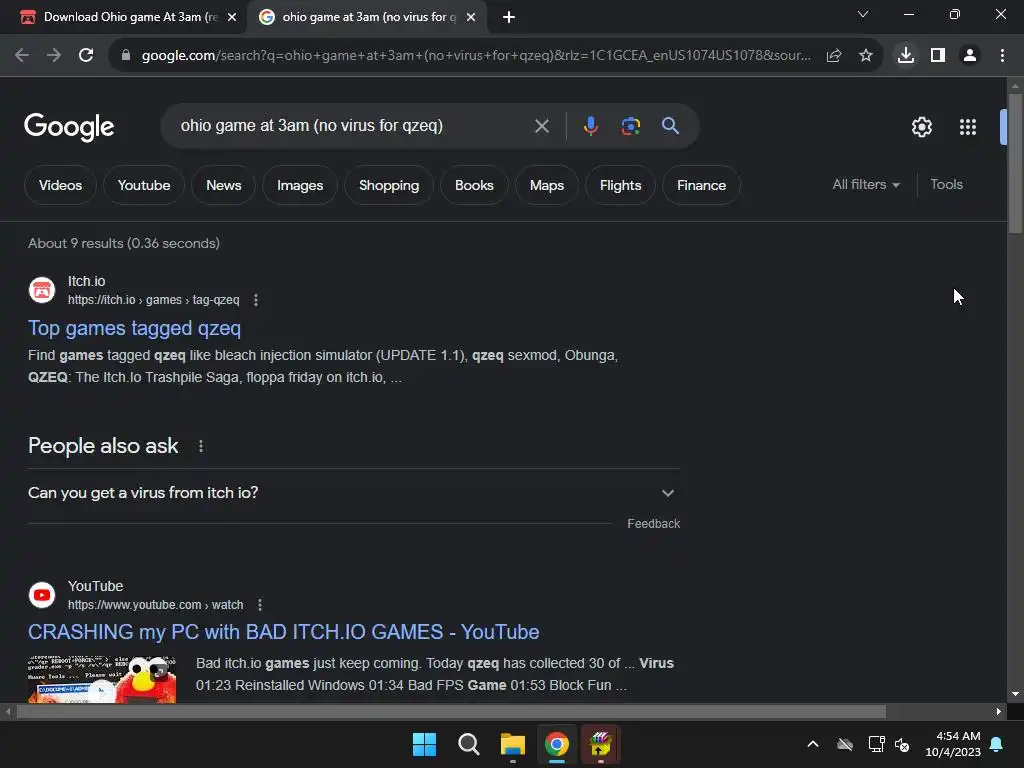
Task: Open a new browser tab
Action: pos(509,17)
